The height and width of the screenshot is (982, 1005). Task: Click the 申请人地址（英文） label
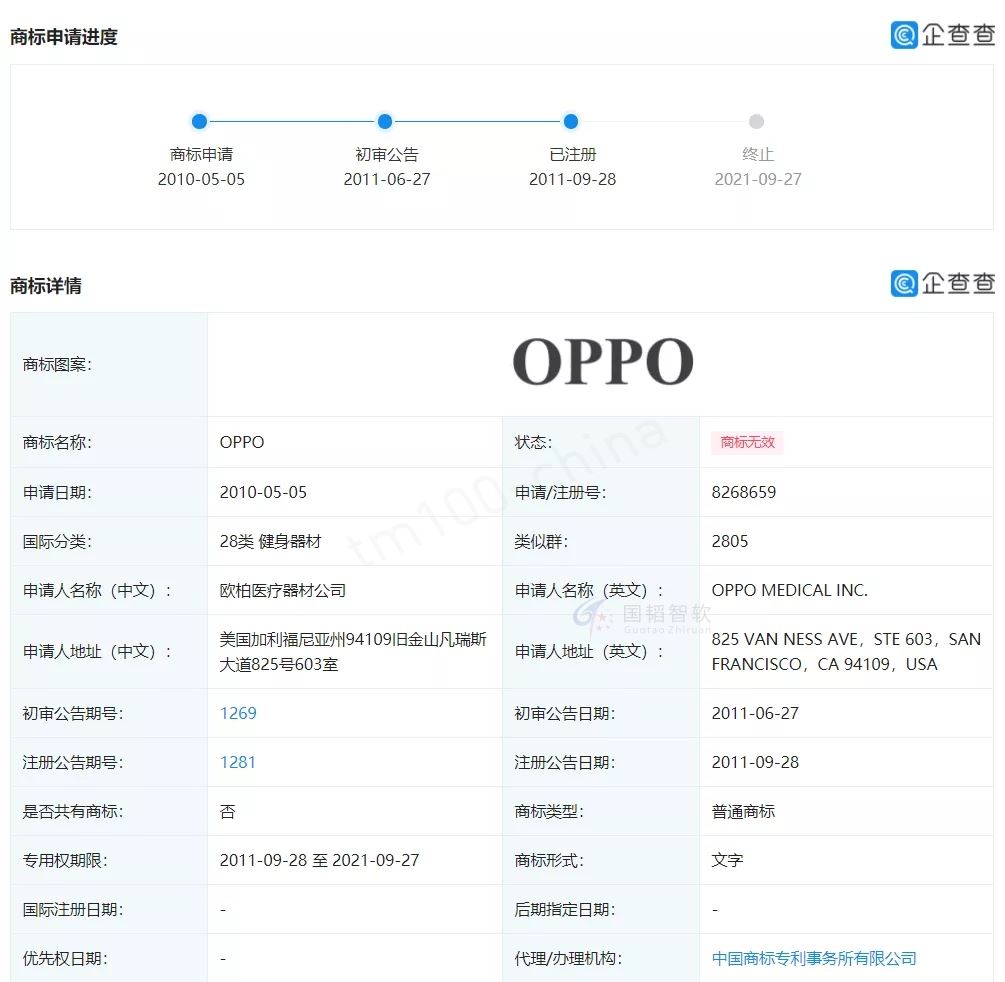click(x=588, y=652)
